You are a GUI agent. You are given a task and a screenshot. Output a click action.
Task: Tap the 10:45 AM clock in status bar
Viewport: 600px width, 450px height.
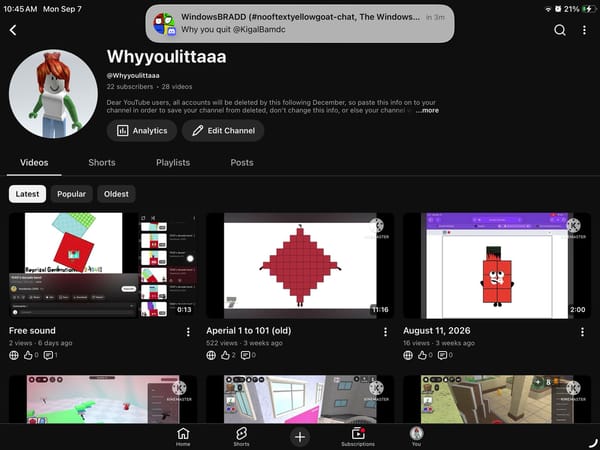(20, 9)
